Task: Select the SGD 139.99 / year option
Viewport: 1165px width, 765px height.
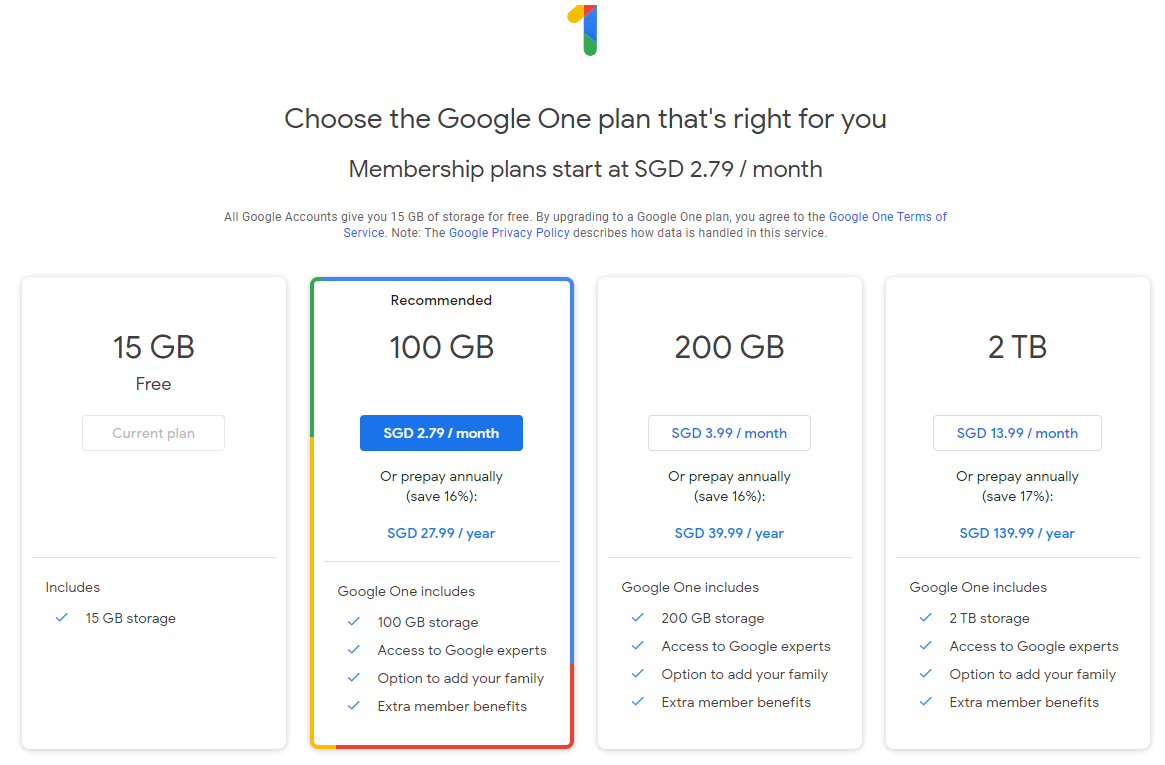Action: coord(1017,533)
